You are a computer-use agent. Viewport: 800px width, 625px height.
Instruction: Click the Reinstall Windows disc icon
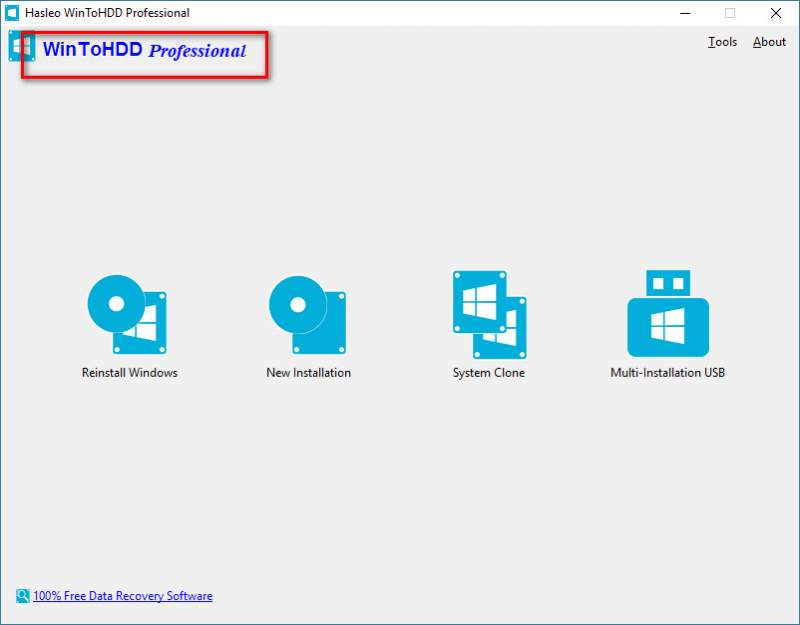127,314
